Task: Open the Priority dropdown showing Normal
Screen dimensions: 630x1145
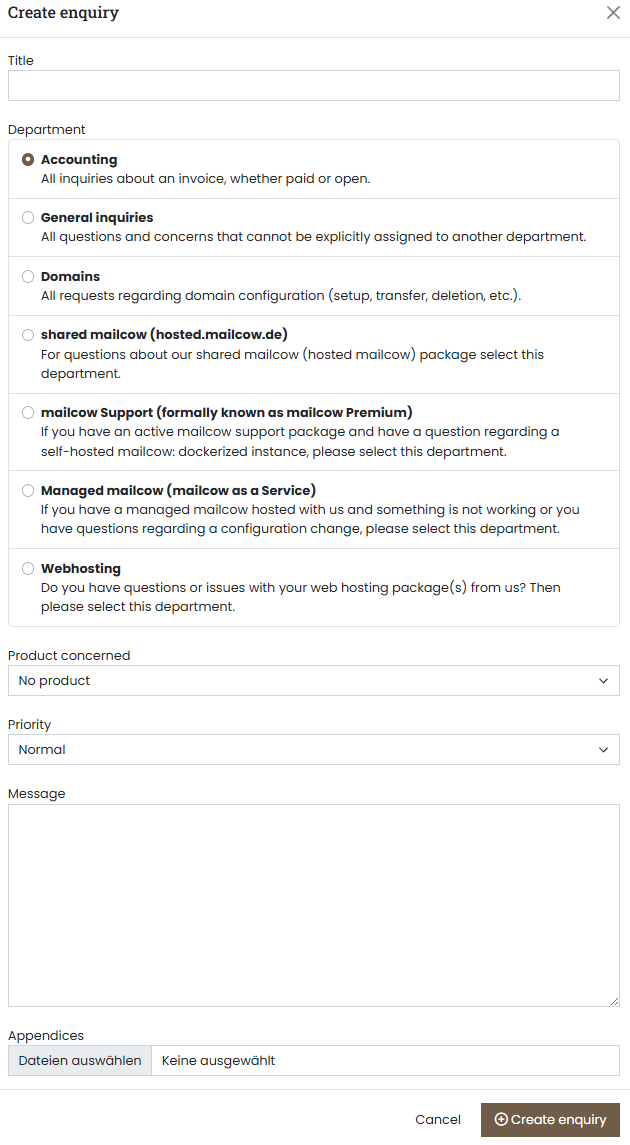Action: pyautogui.click(x=314, y=749)
